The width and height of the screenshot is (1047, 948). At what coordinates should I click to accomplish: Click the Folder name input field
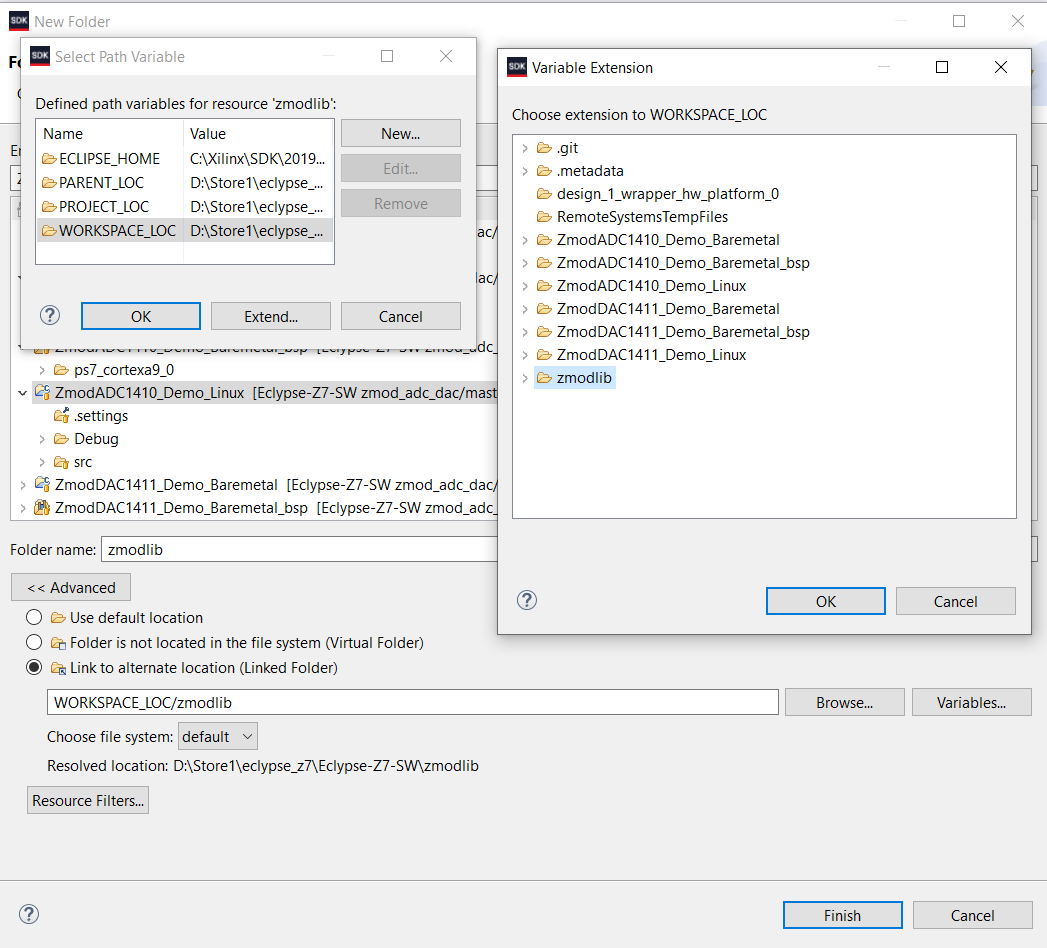(x=299, y=549)
